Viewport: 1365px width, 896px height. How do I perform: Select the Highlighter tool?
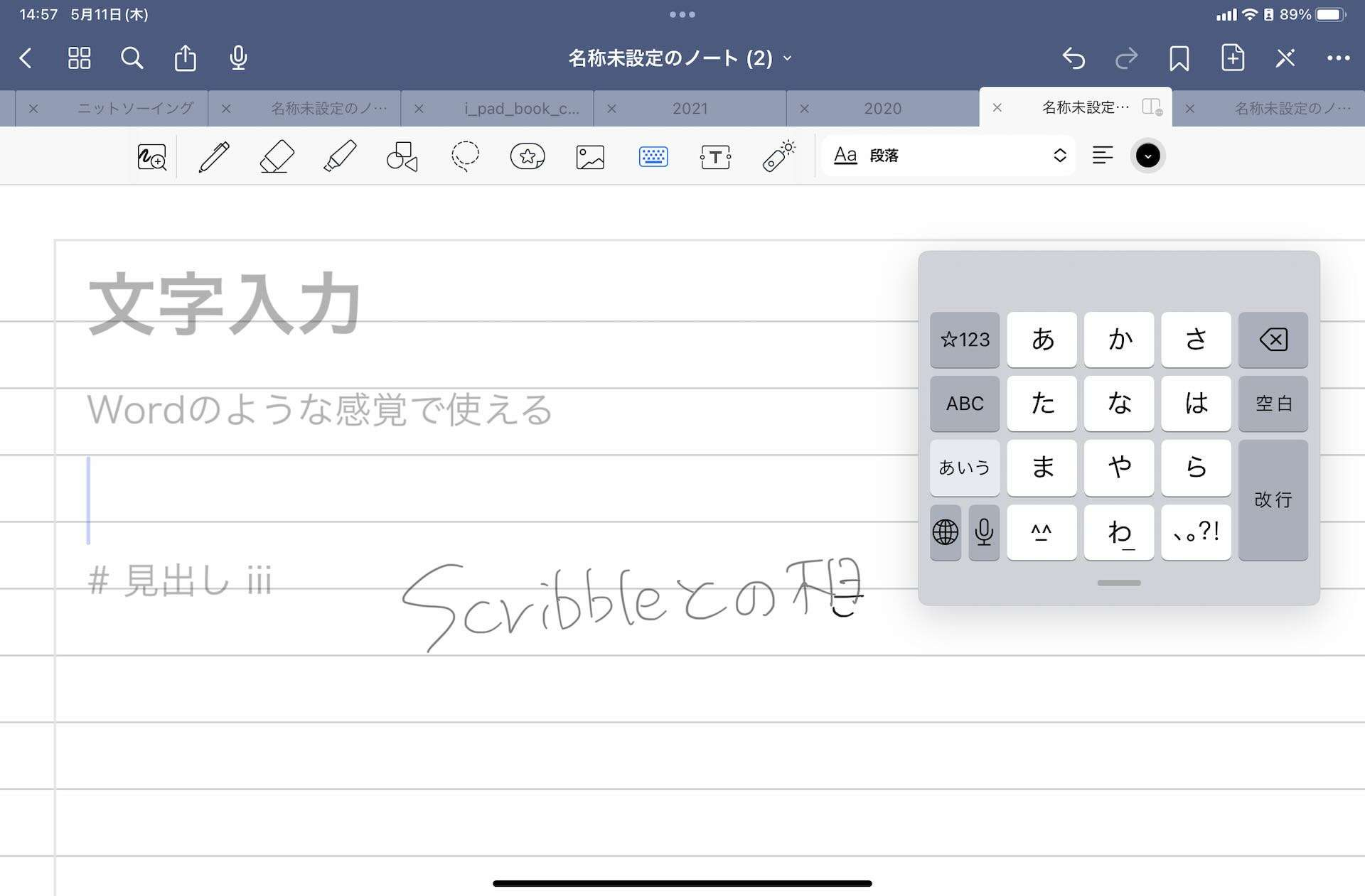pos(340,156)
